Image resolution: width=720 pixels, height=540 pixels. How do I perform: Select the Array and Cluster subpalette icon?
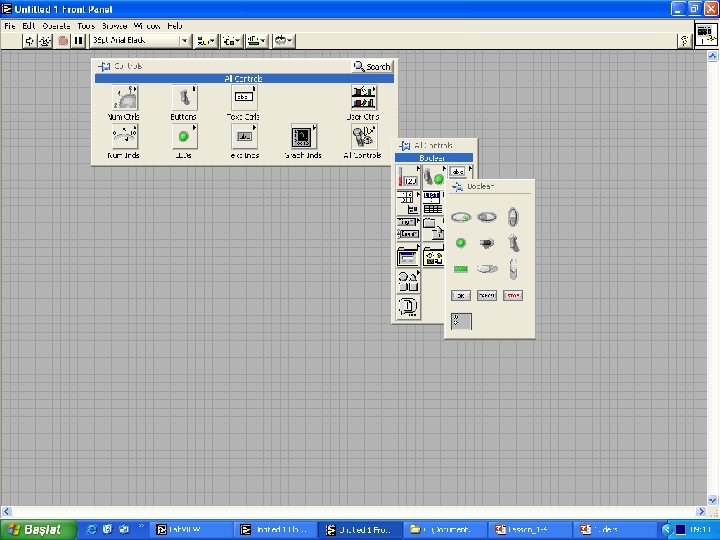click(x=408, y=202)
